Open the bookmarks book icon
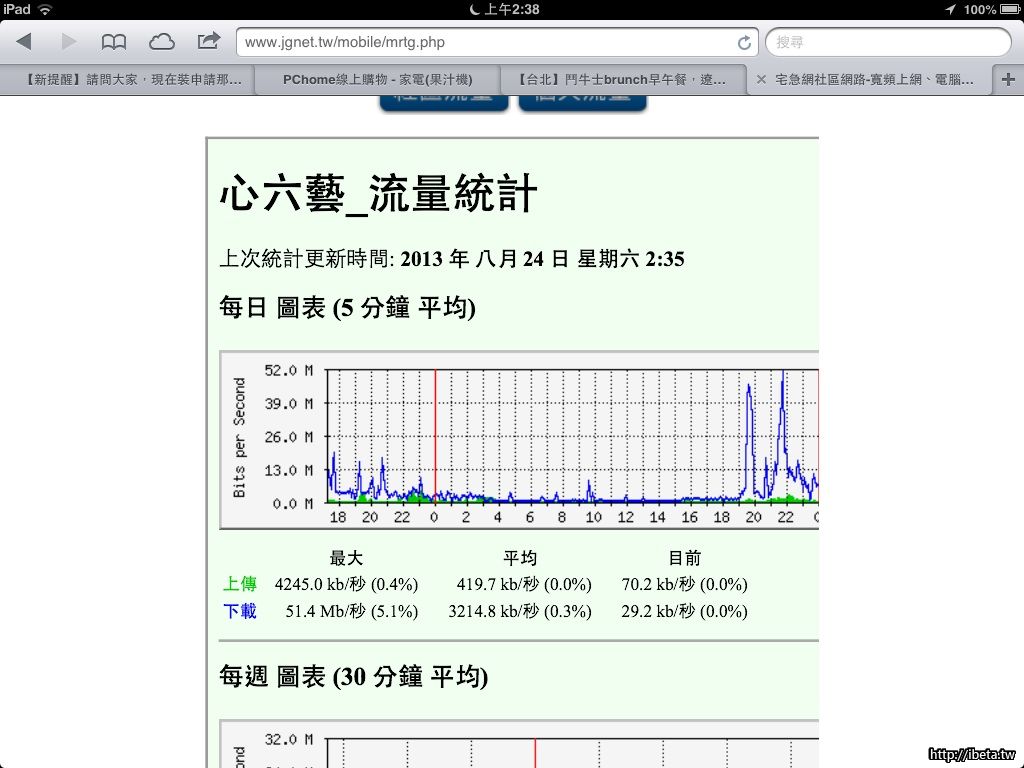The width and height of the screenshot is (1024, 768). (x=114, y=42)
